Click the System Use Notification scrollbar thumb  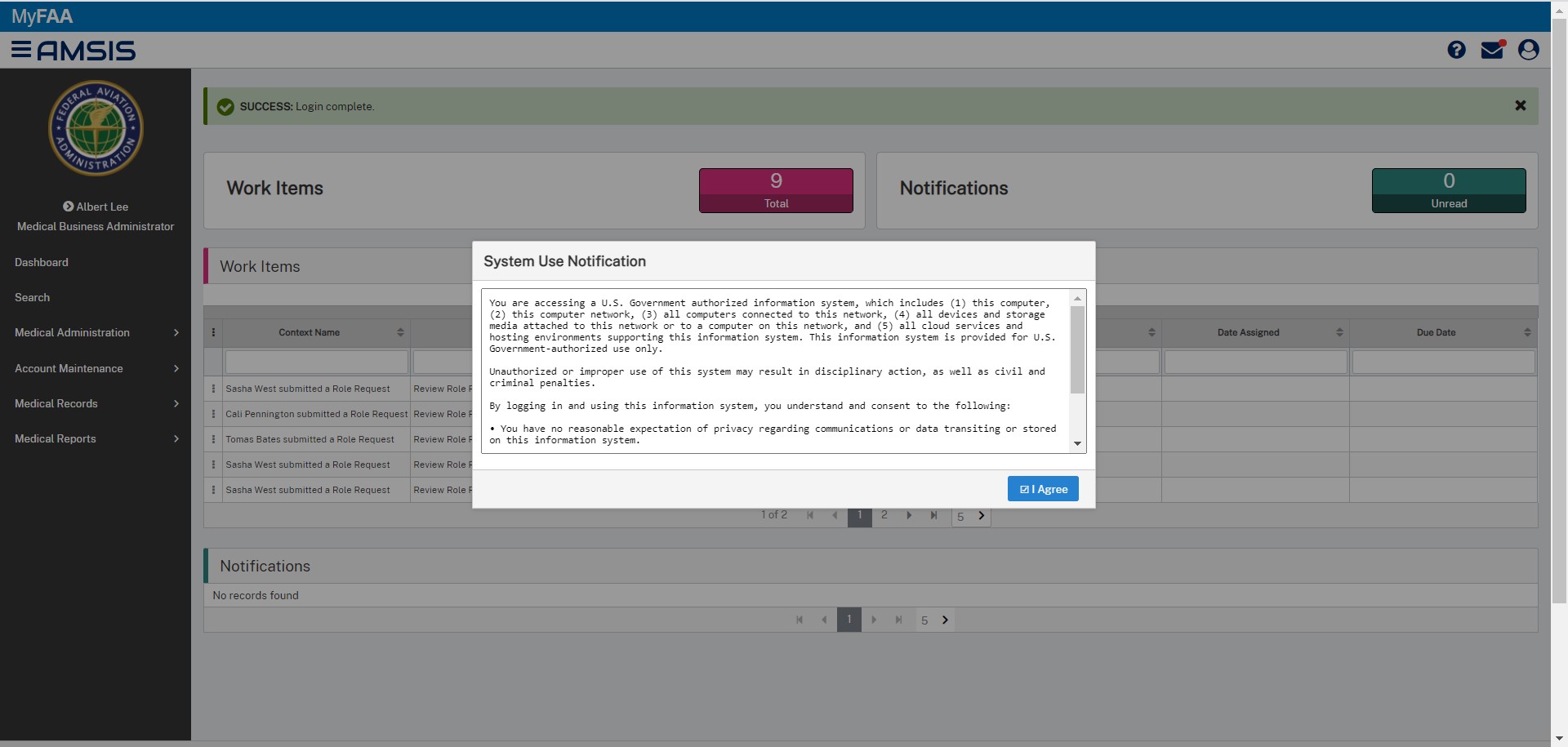1077,349
